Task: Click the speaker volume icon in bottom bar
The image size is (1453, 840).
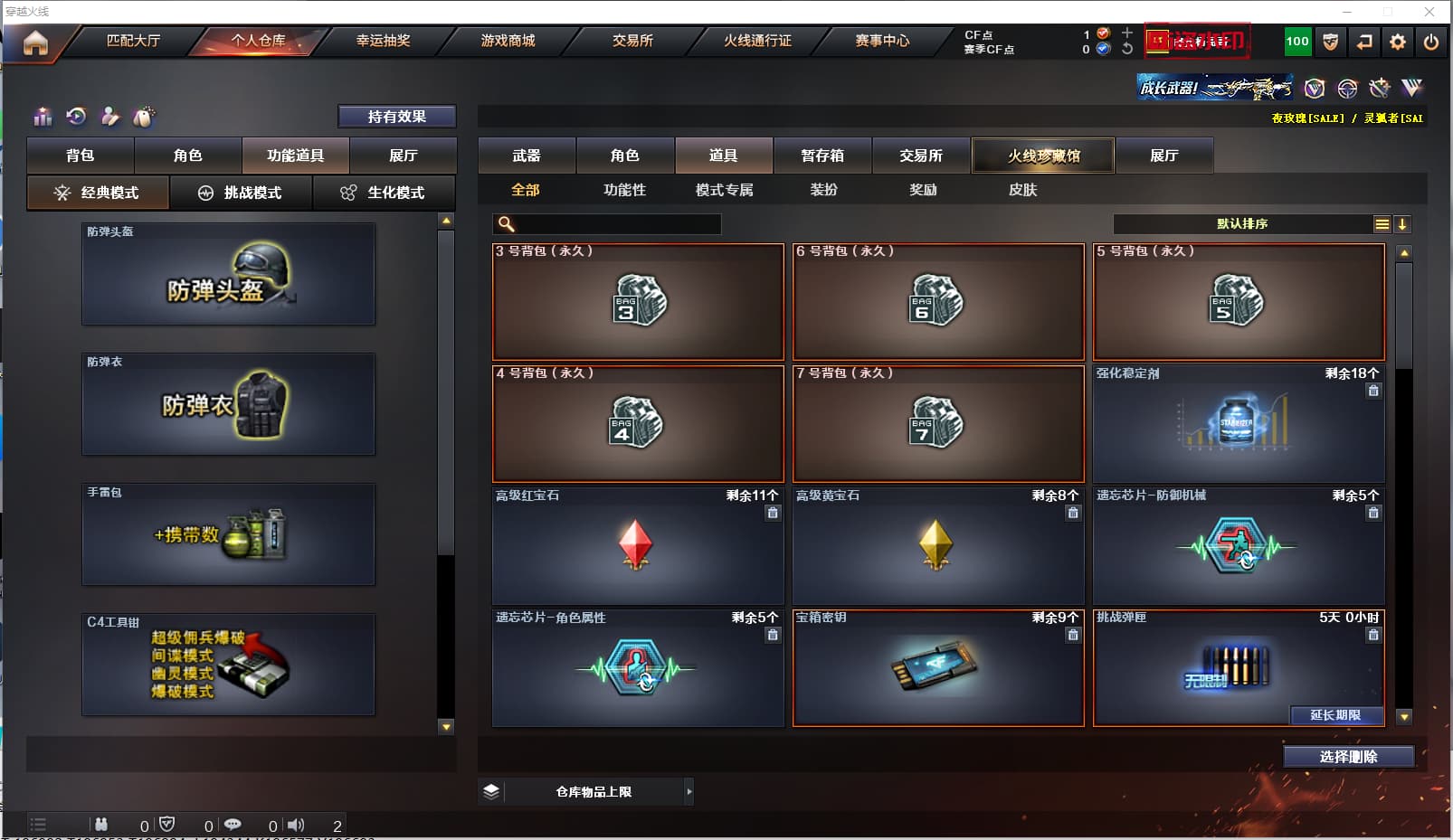Action: pos(296,825)
